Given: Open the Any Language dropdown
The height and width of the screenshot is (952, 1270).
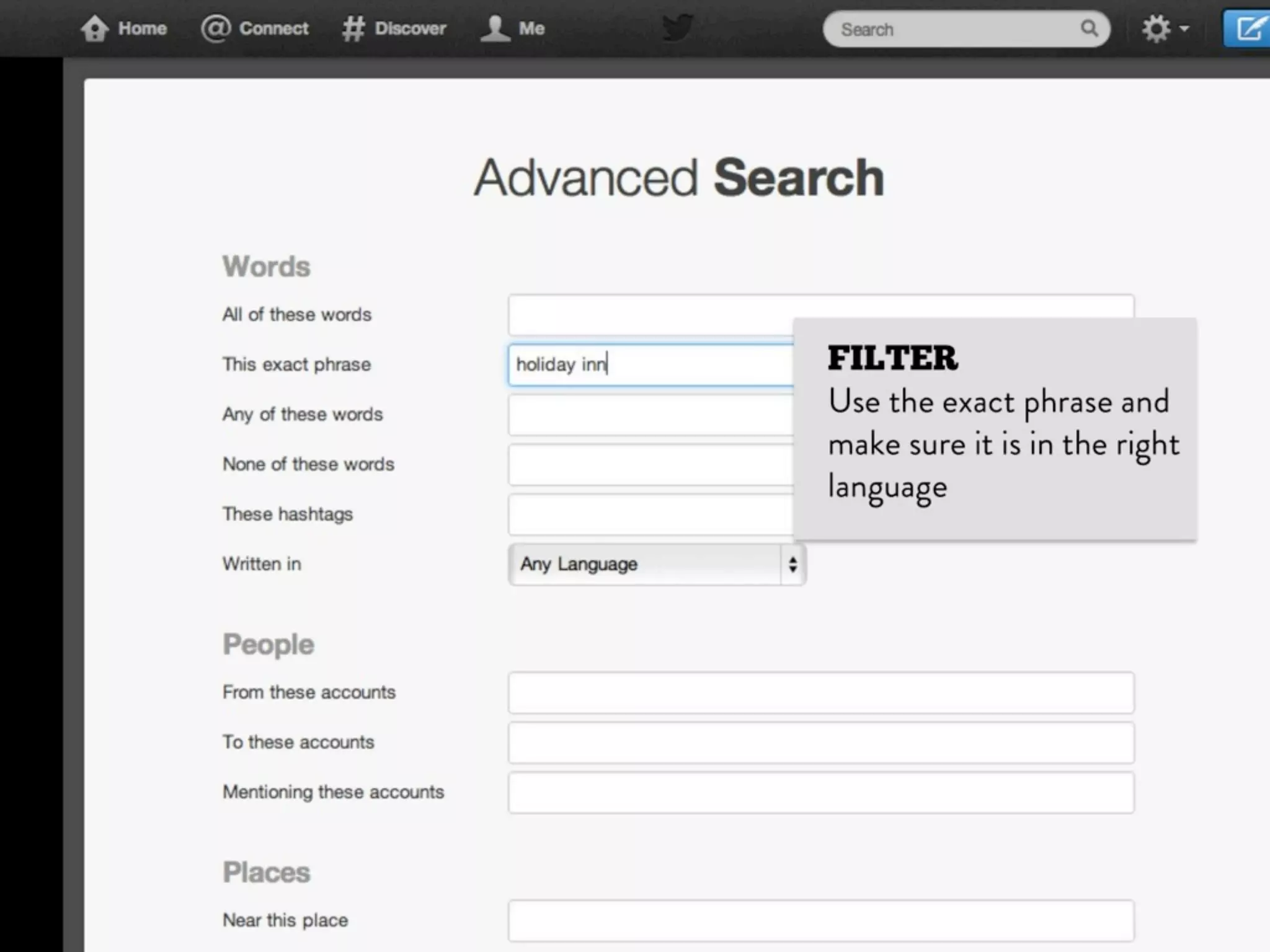Looking at the screenshot, I should 645,564.
